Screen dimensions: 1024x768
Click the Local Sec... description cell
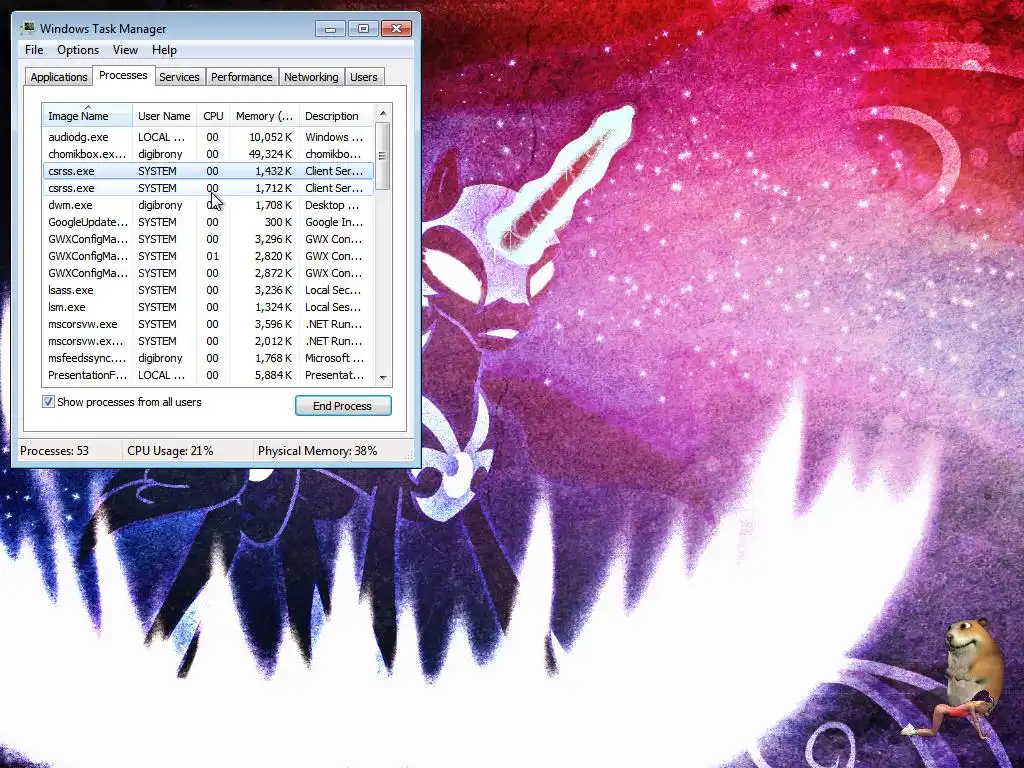pos(333,290)
